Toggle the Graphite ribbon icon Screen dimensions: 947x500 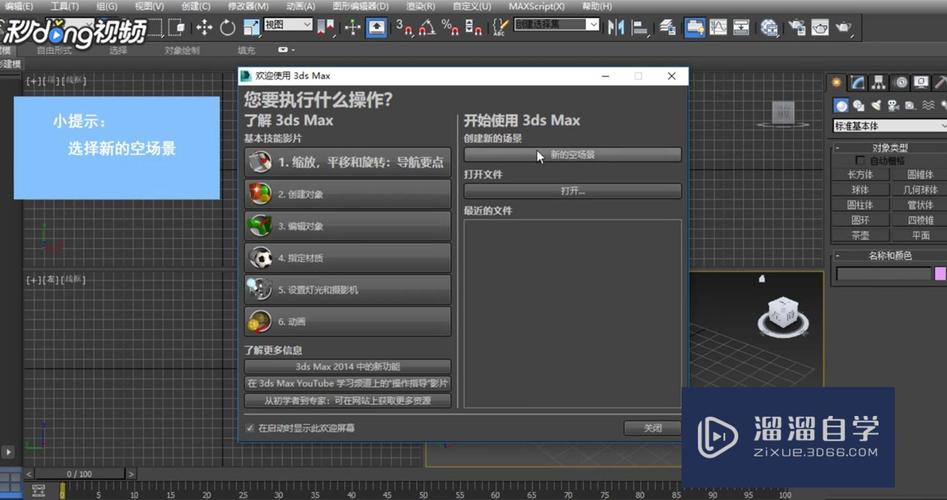click(695, 27)
